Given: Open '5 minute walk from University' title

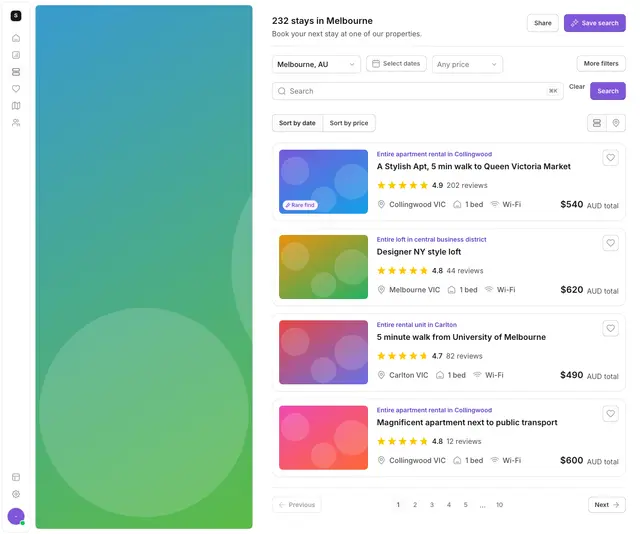Looking at the screenshot, I should [461, 337].
